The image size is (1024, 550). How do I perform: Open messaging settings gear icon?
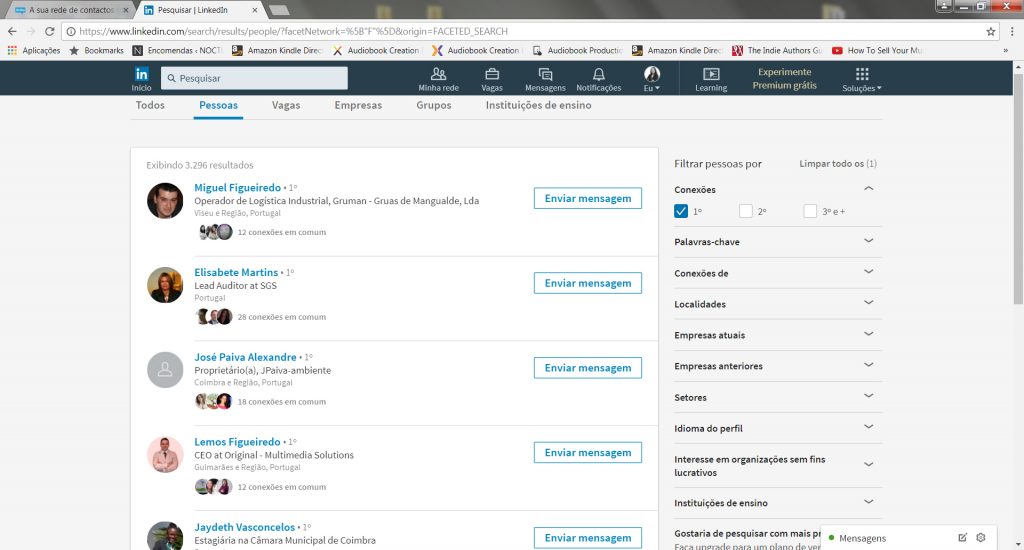tap(980, 538)
